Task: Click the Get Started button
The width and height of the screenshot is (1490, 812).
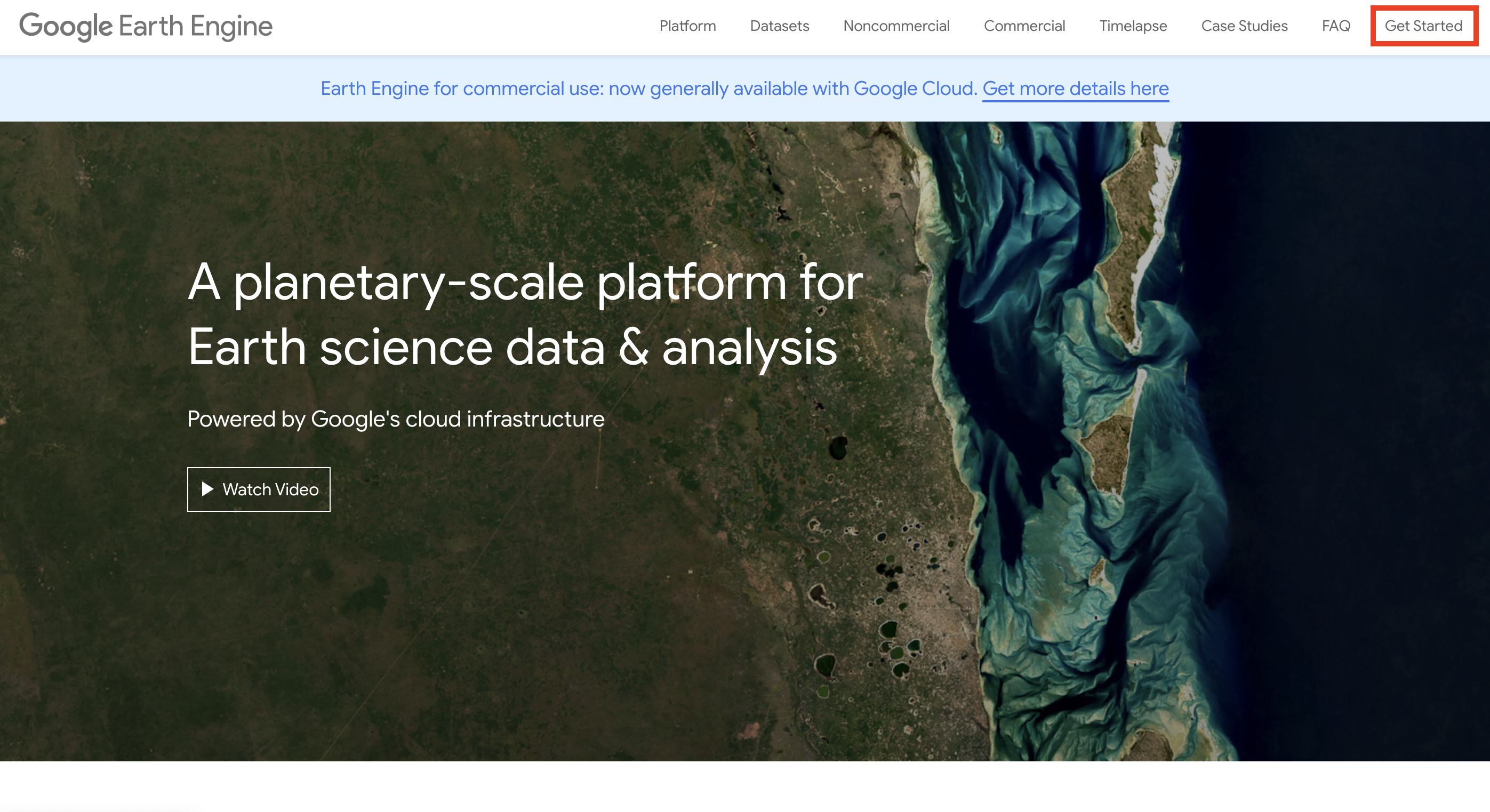Action: (1423, 26)
